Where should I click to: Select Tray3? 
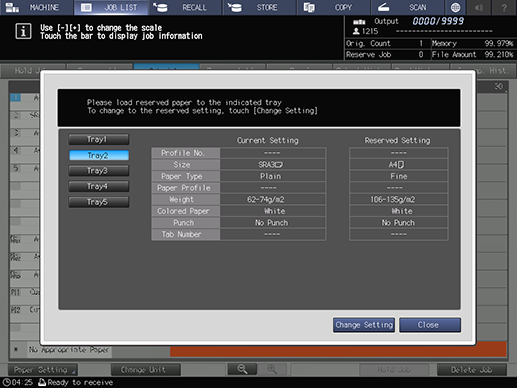pos(99,171)
